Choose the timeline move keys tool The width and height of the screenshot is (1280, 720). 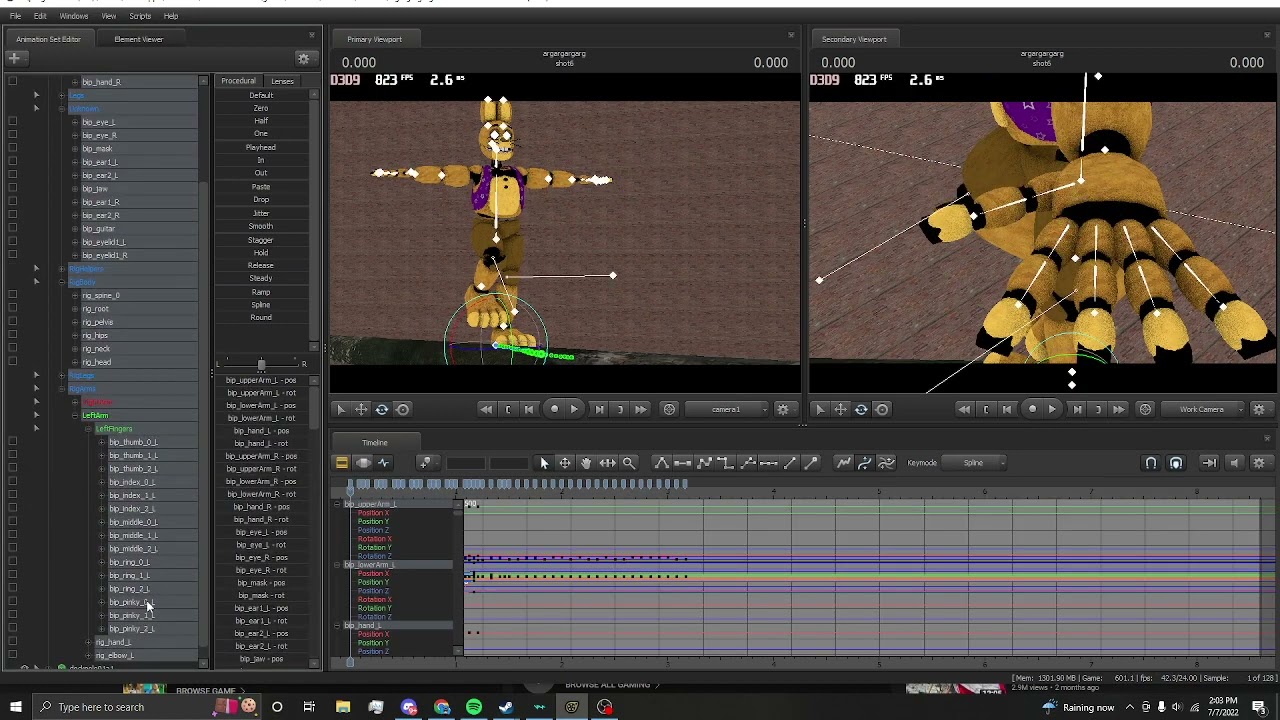coord(565,463)
